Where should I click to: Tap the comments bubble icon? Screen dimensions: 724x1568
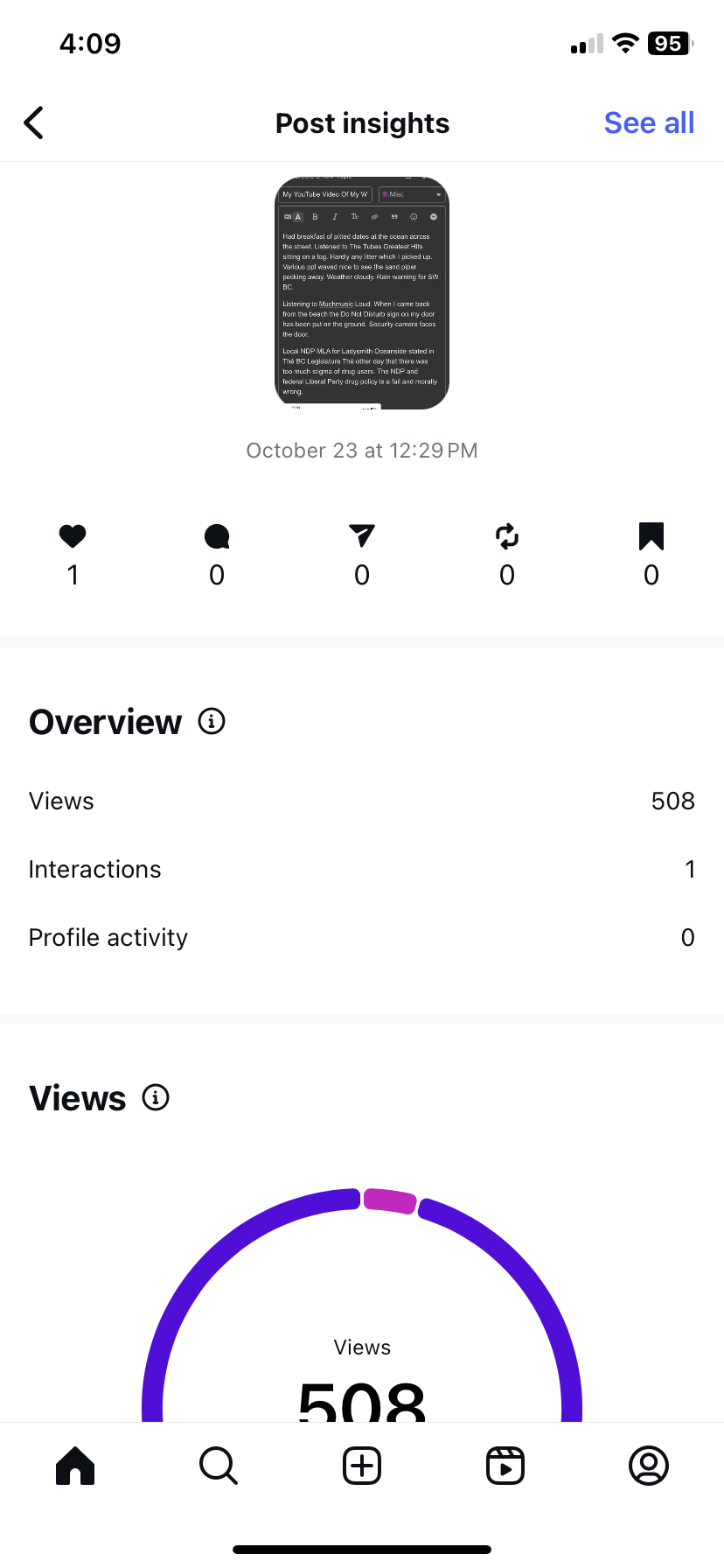[x=217, y=536]
